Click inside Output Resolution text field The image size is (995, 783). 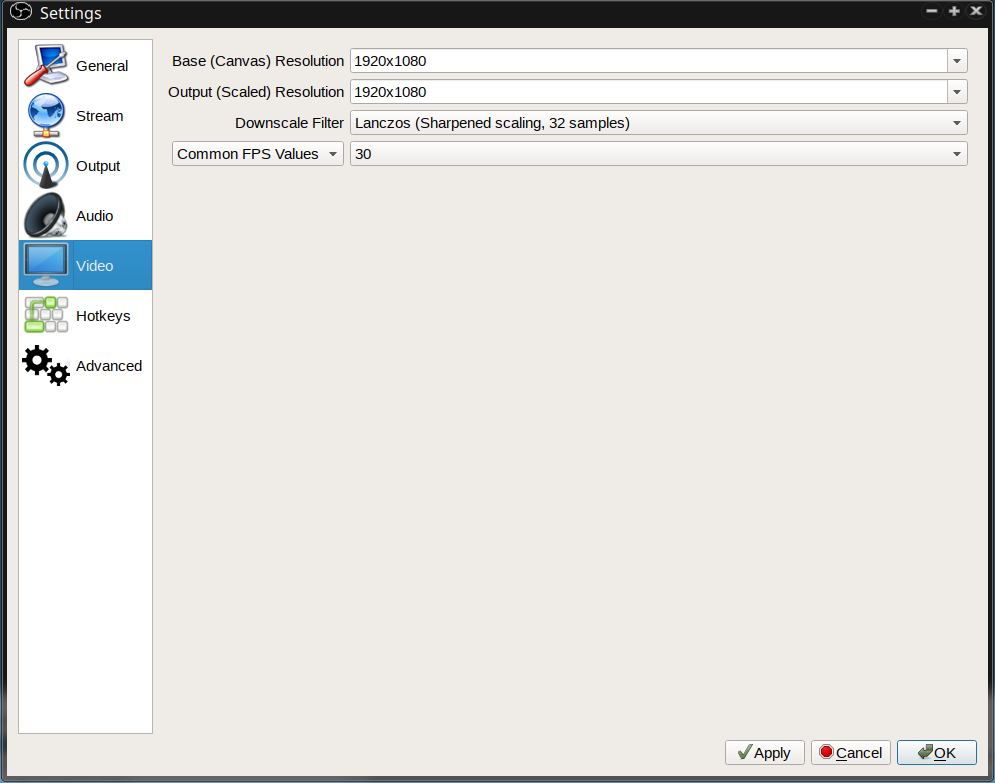[647, 92]
